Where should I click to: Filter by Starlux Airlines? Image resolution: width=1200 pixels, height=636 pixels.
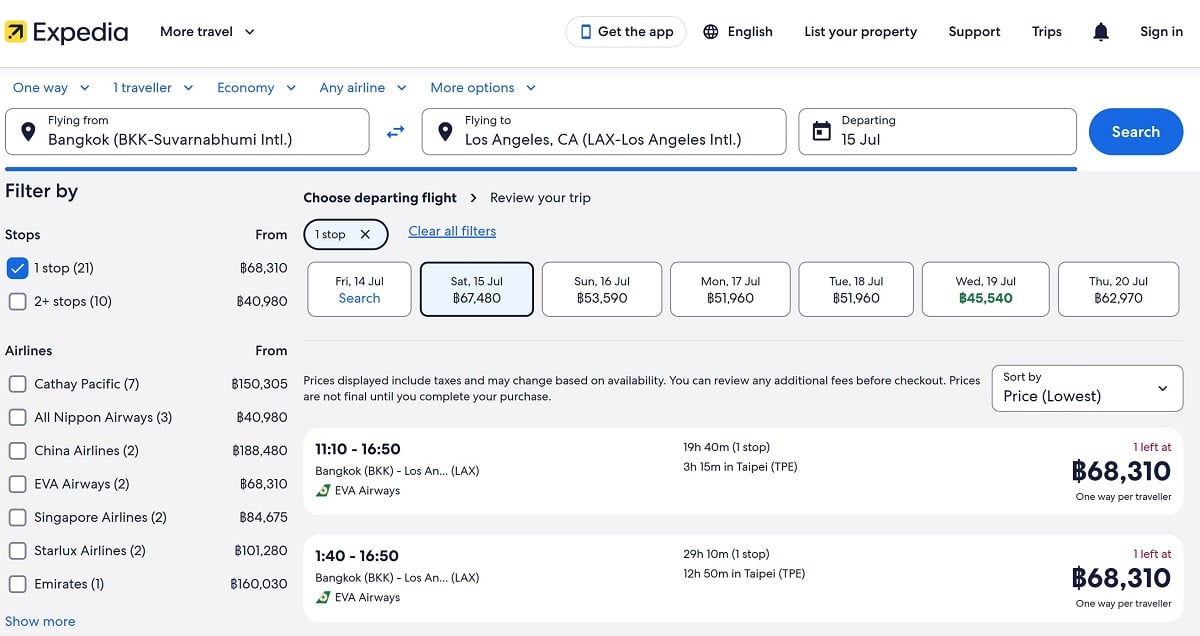[17, 551]
